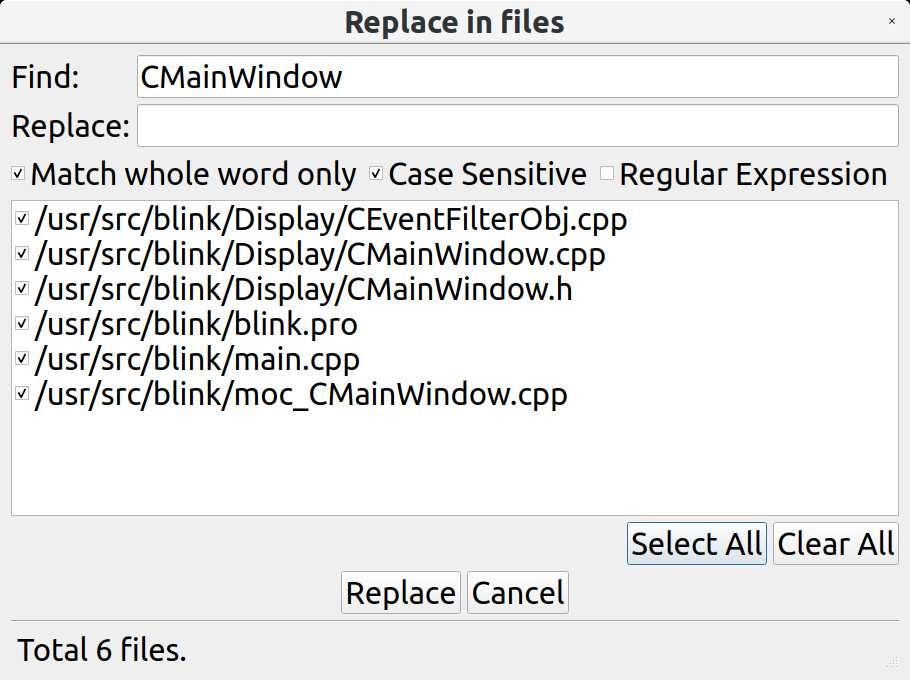Select the /usr/src/blink/main.cpp list entry
The image size is (910, 680).
click(197, 359)
